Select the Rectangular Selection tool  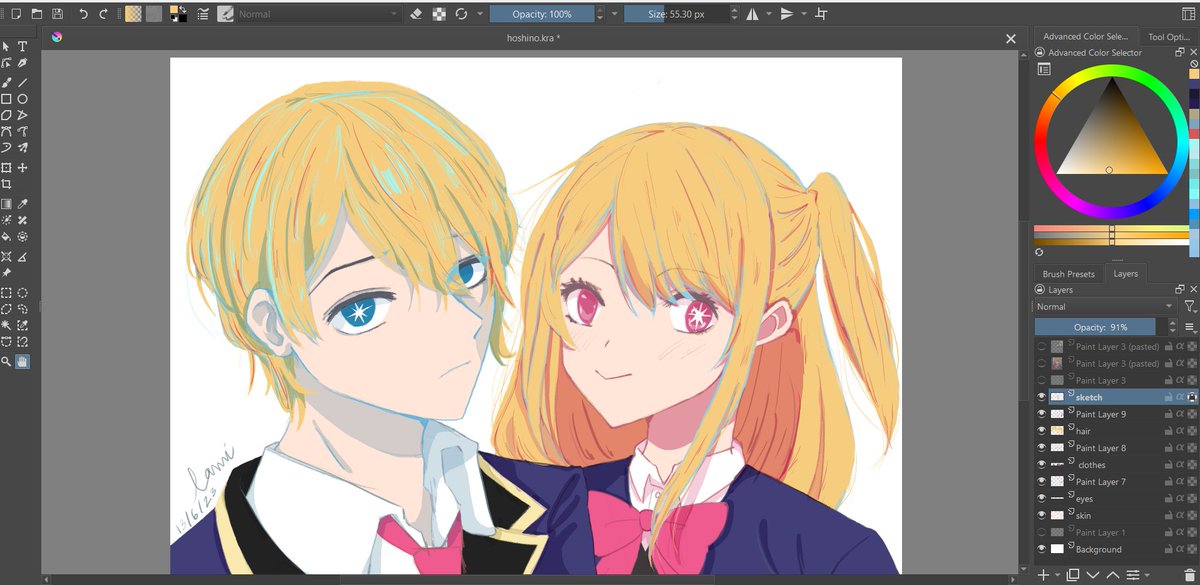6,293
